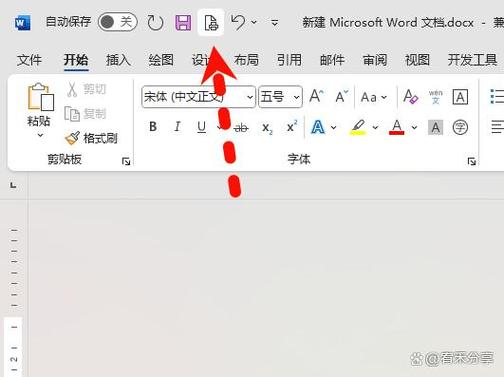This screenshot has width=504, height=377.
Task: Click the Increase Font Size icon
Action: pos(316,96)
